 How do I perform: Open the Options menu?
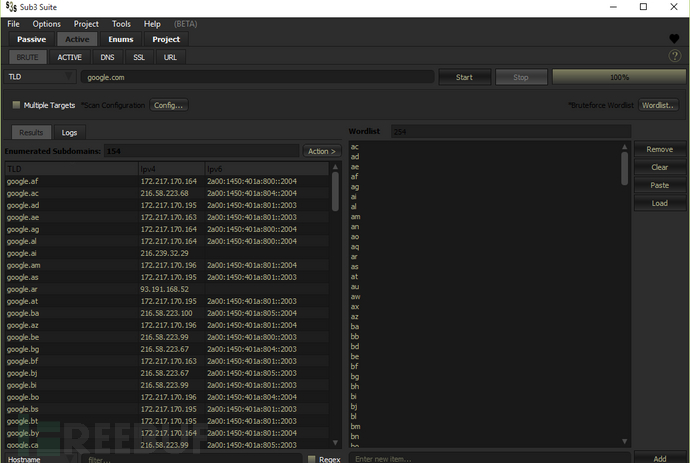click(x=46, y=24)
